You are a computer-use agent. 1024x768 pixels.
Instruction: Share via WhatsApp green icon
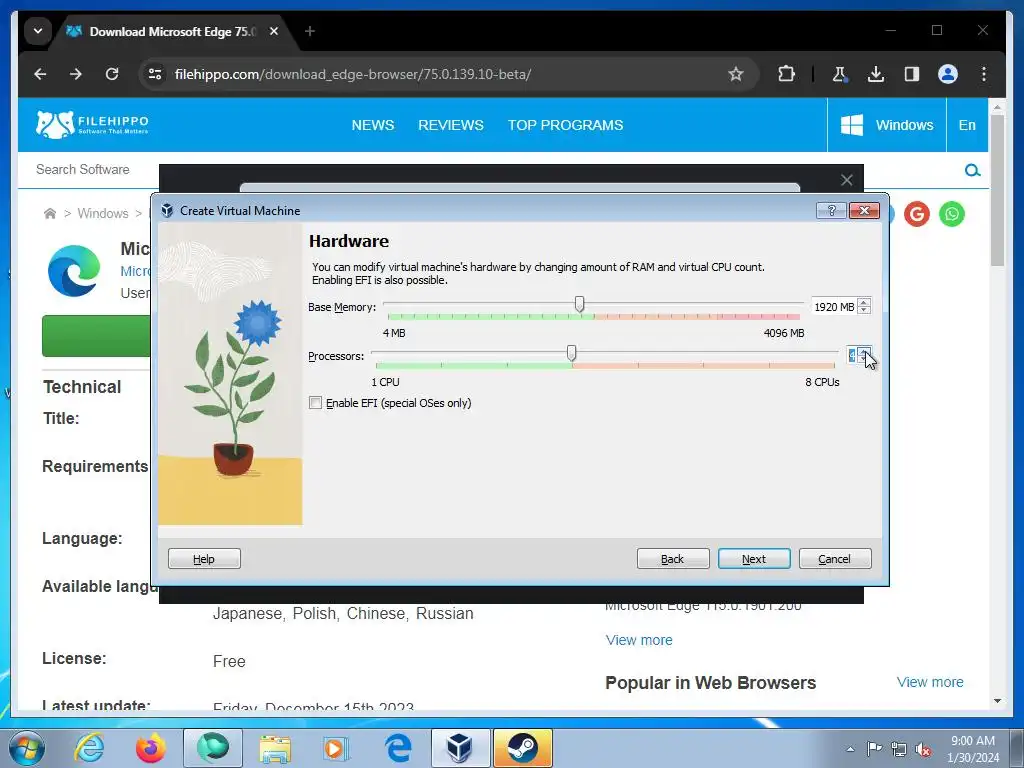point(952,214)
